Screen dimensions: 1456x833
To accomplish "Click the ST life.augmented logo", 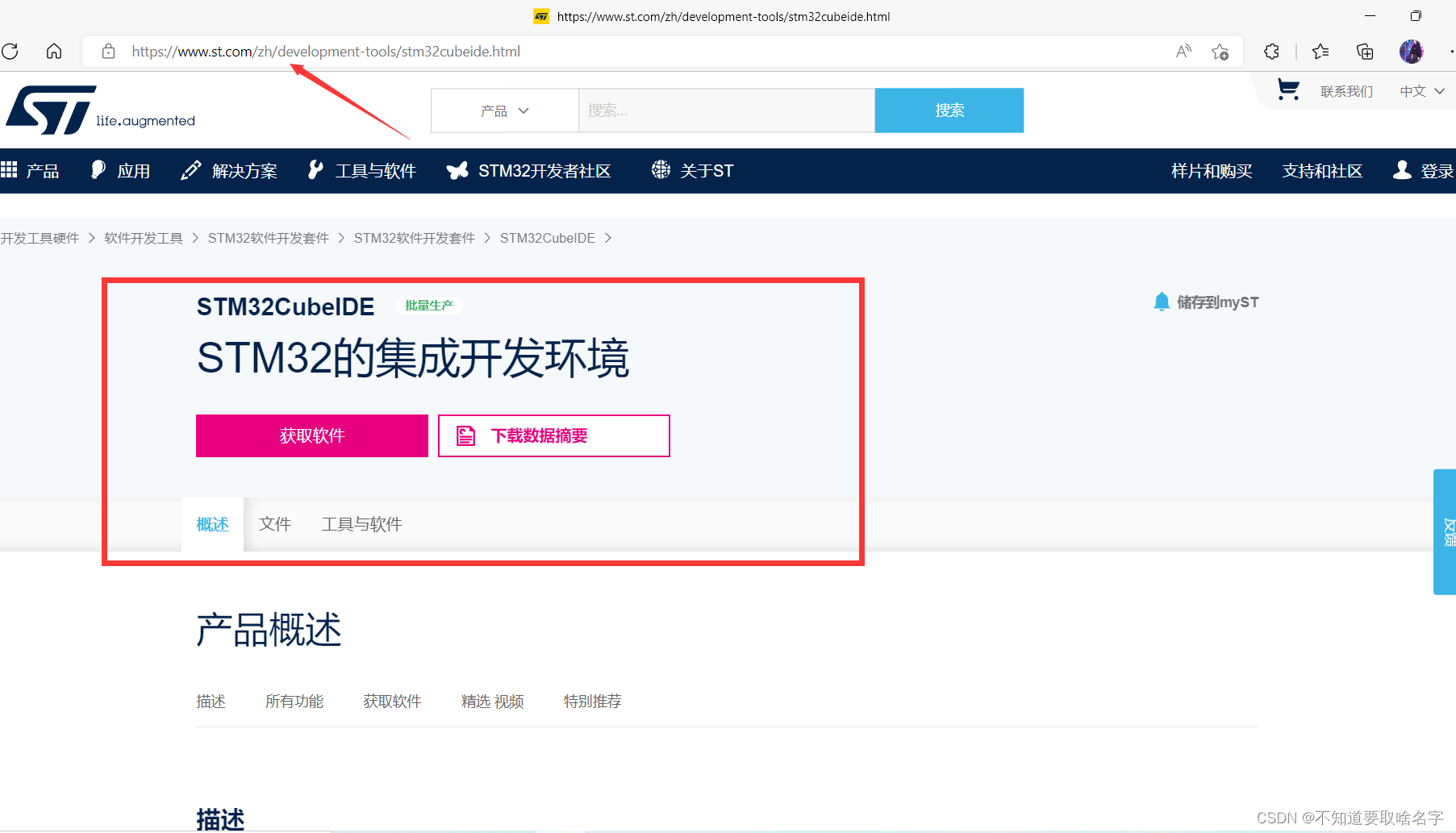I will pos(101,110).
